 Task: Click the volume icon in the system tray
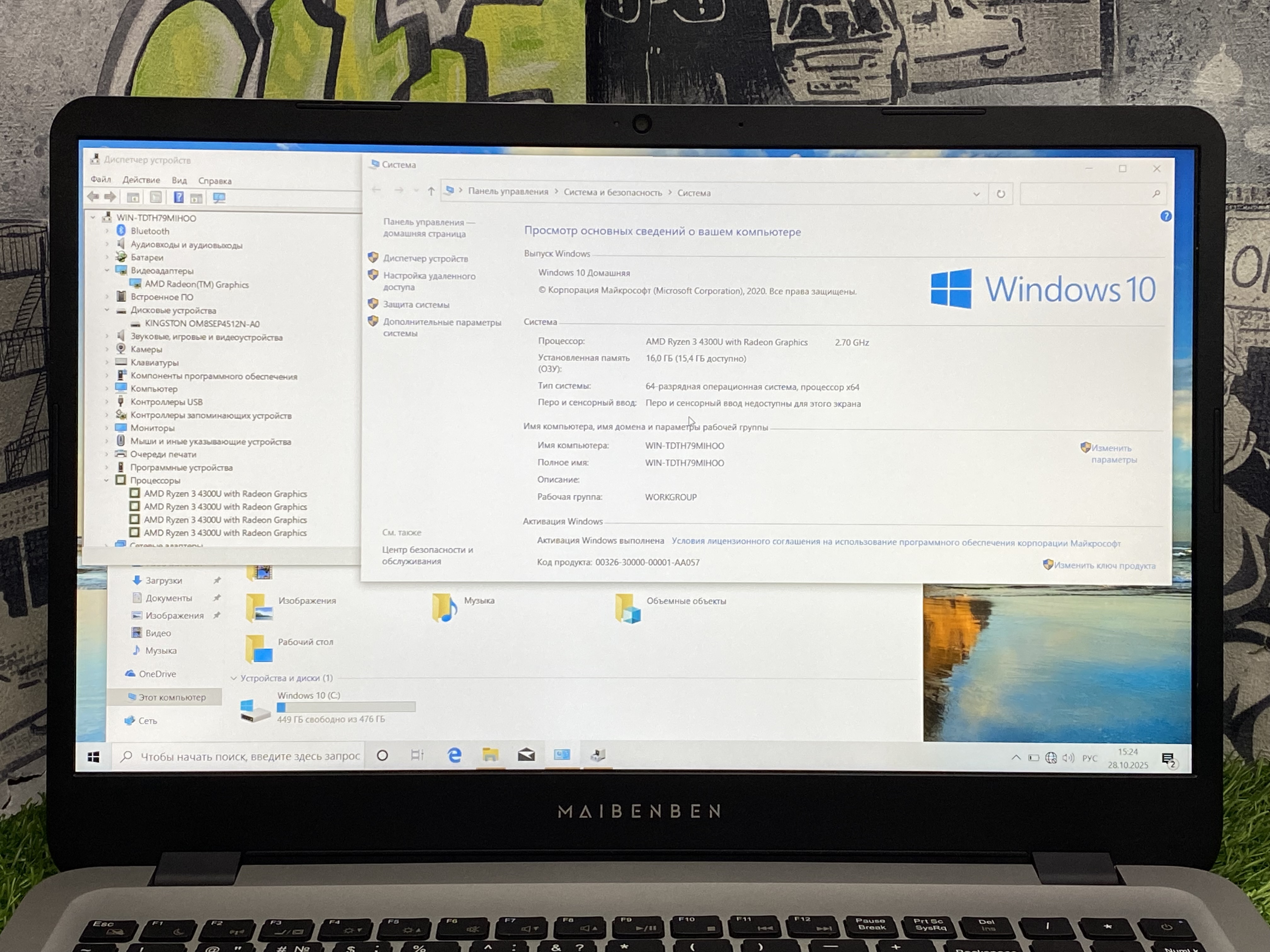1068,758
